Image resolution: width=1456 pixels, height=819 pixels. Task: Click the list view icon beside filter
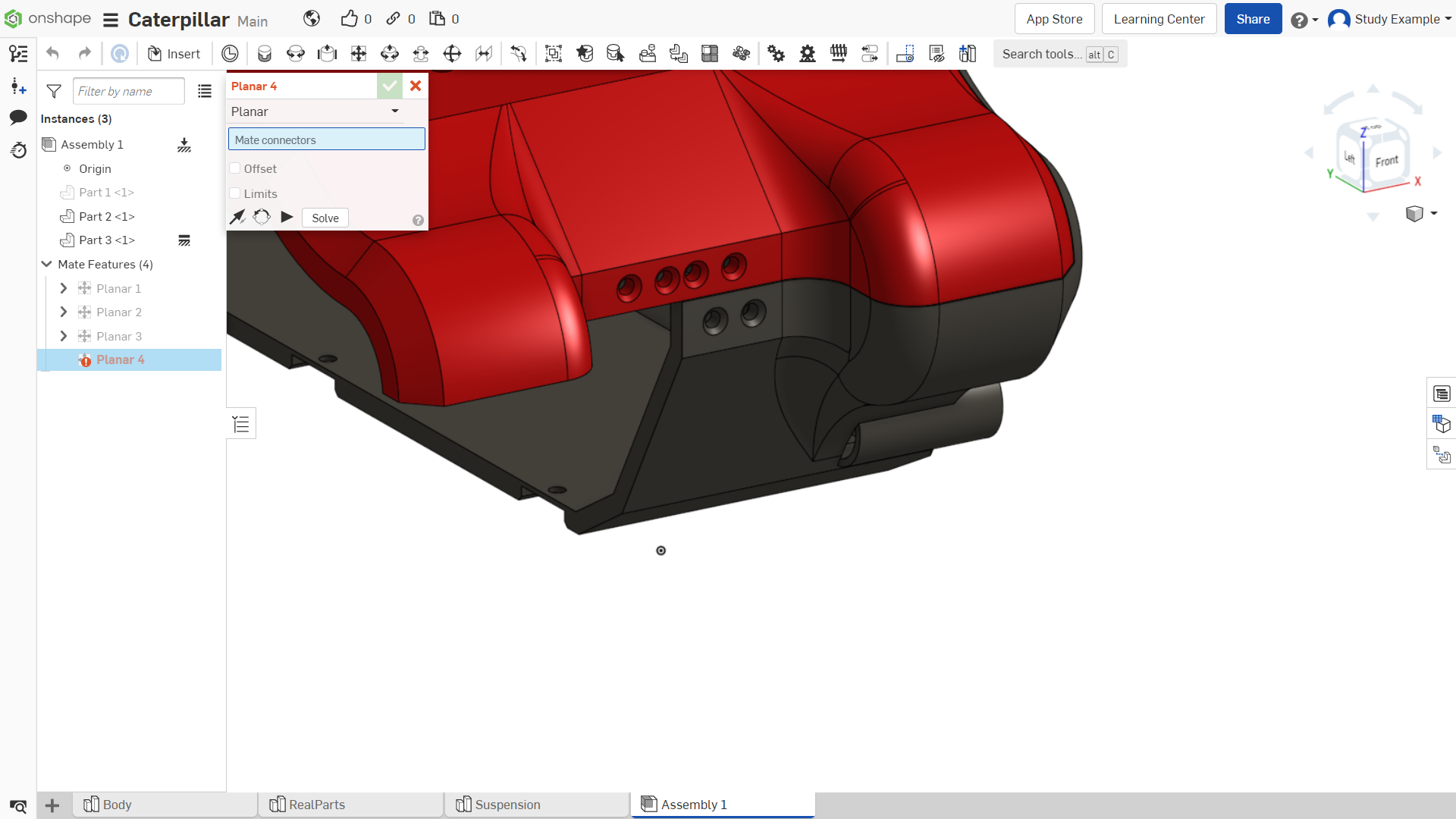pos(205,92)
